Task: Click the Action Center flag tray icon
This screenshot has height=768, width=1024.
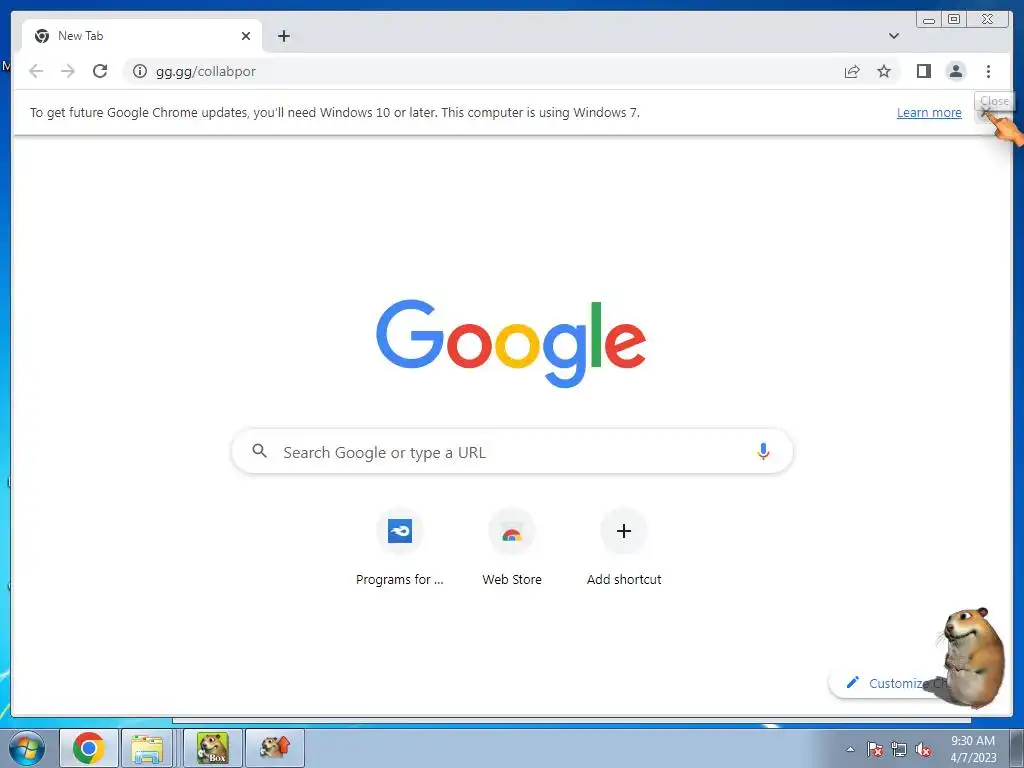Action: pos(875,749)
